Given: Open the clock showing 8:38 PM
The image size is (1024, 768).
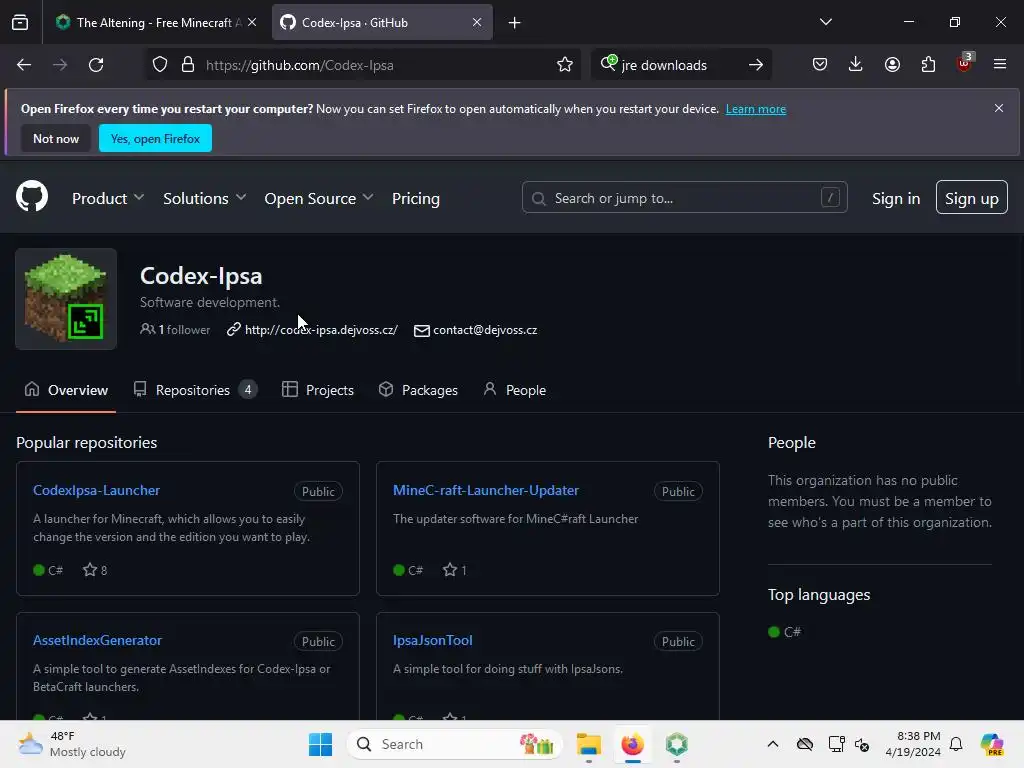Looking at the screenshot, I should coord(913,744).
